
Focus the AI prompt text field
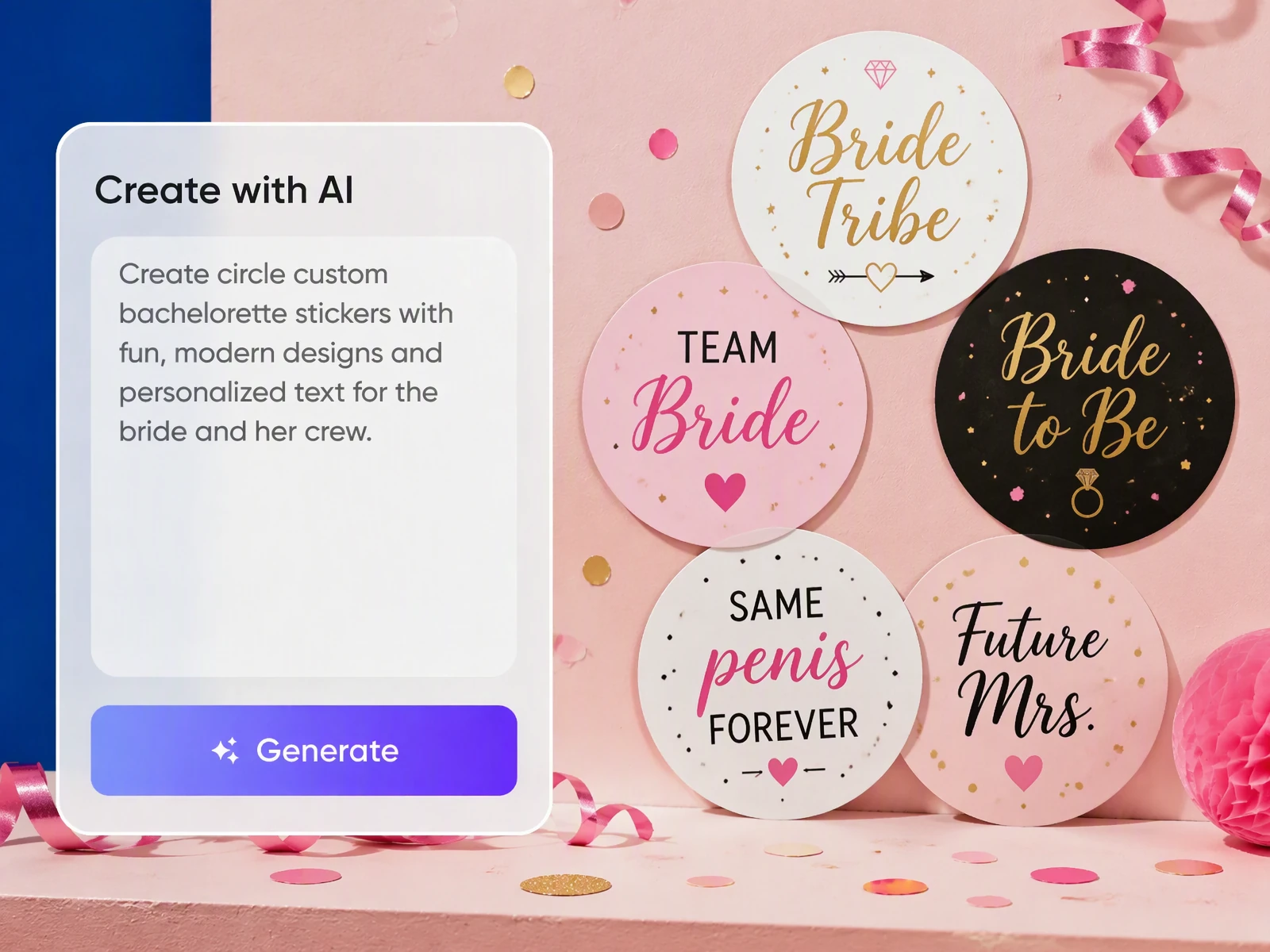click(304, 456)
